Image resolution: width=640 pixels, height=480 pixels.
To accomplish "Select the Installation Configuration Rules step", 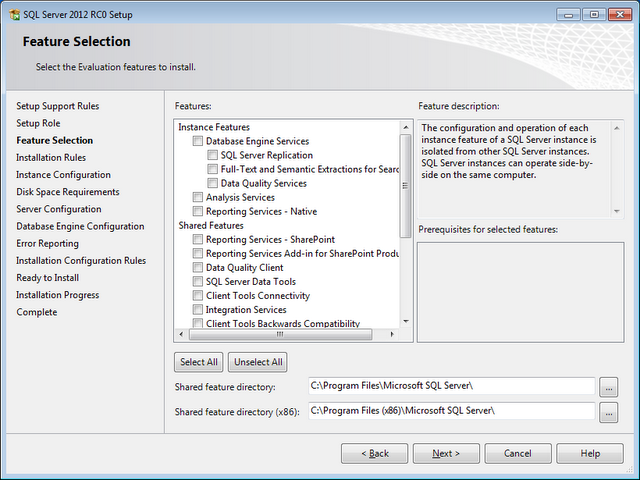I will (x=81, y=260).
